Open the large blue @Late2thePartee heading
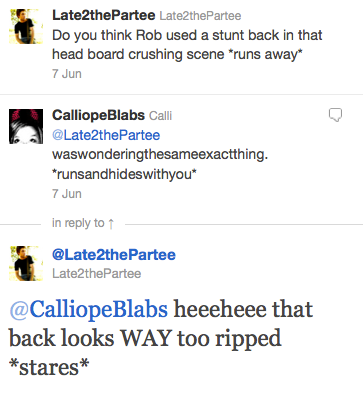The height and width of the screenshot is (394, 363). (x=114, y=255)
